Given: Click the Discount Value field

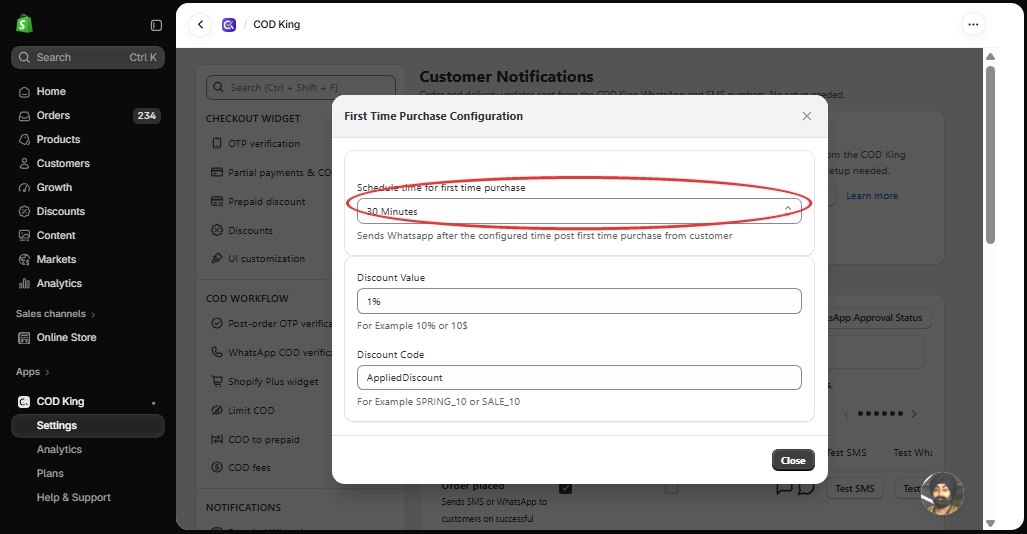Looking at the screenshot, I should 579,301.
